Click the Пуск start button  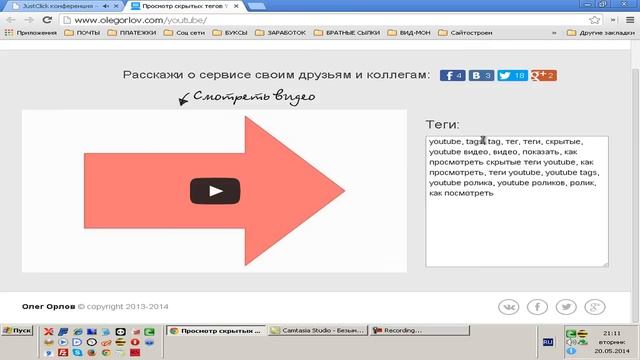pos(17,330)
